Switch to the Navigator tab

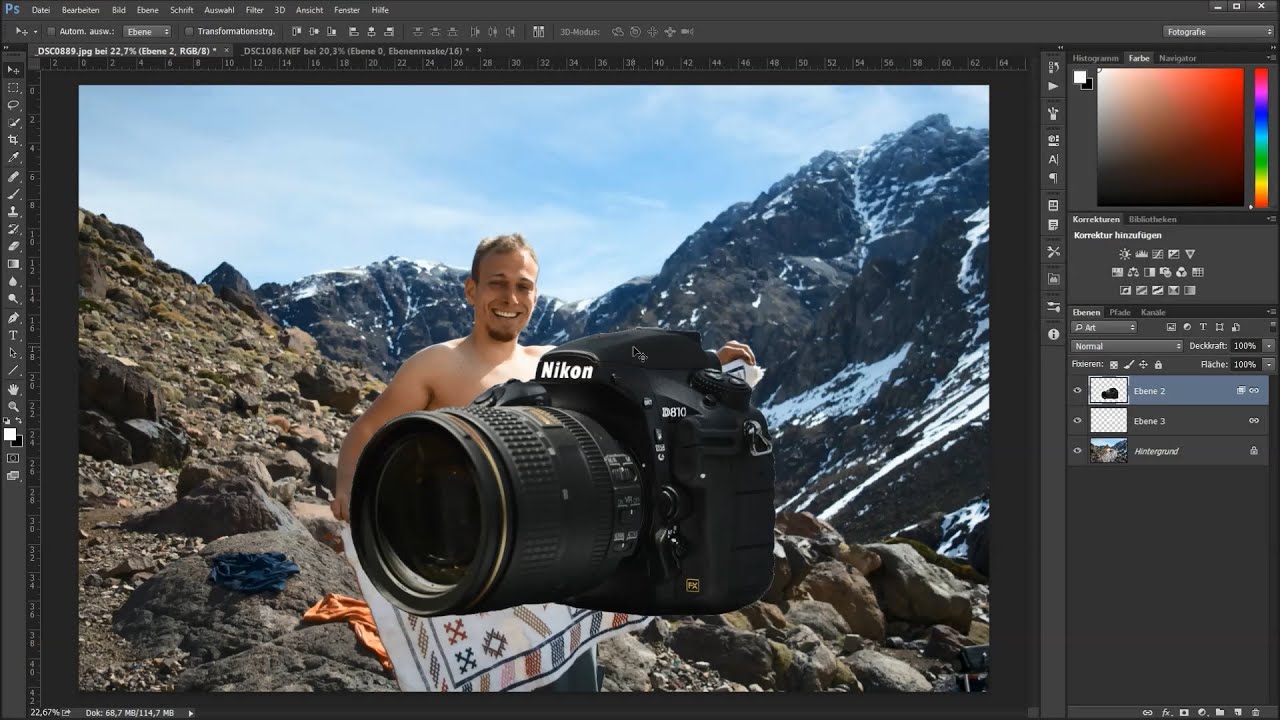click(1177, 58)
